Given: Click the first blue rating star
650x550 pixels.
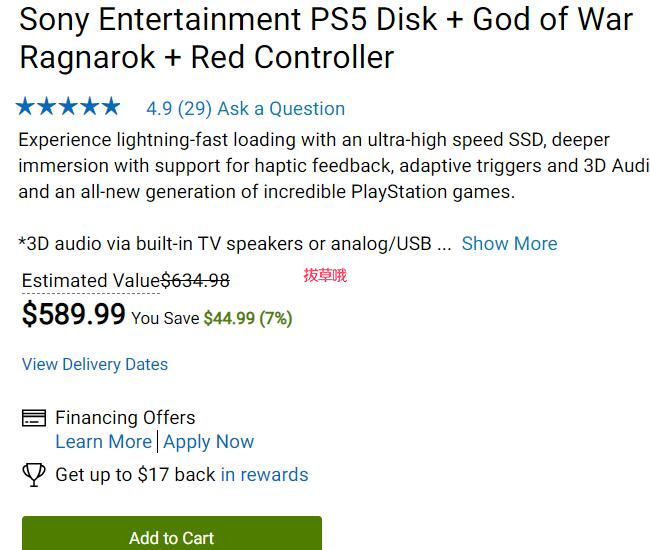Looking at the screenshot, I should 25,106.
